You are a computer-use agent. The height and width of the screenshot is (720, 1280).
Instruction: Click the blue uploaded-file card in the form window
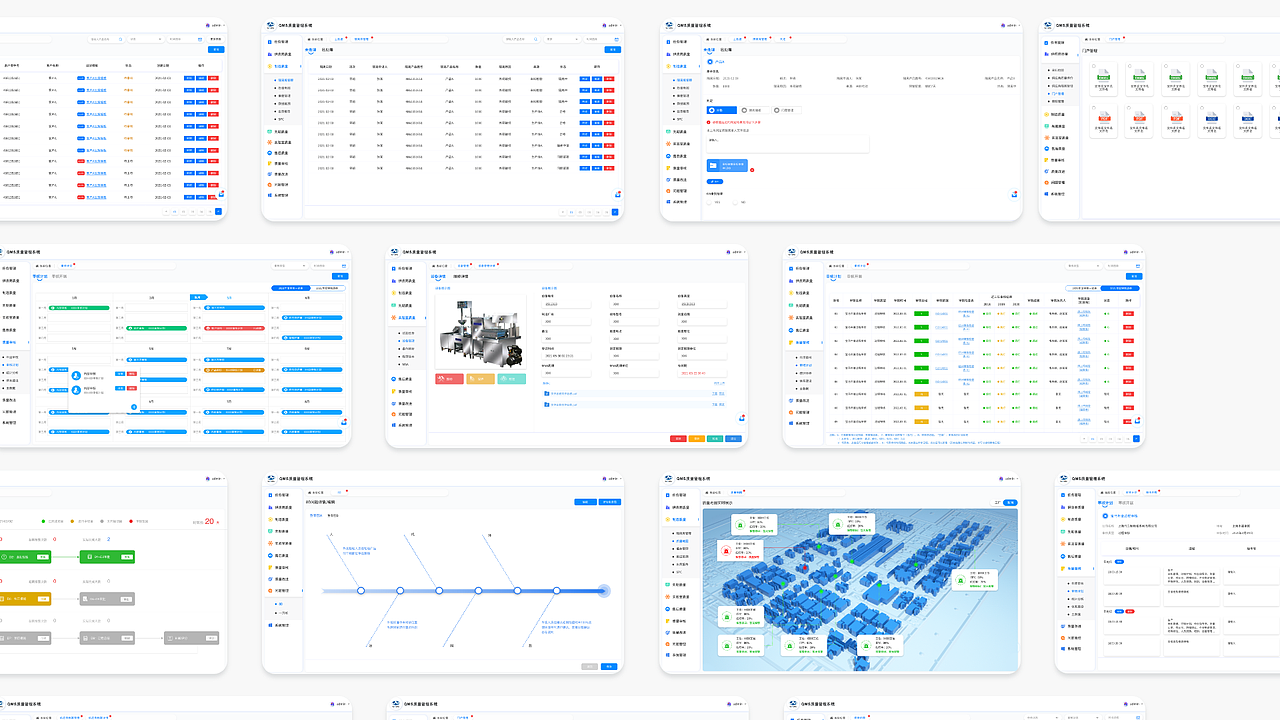click(x=727, y=165)
